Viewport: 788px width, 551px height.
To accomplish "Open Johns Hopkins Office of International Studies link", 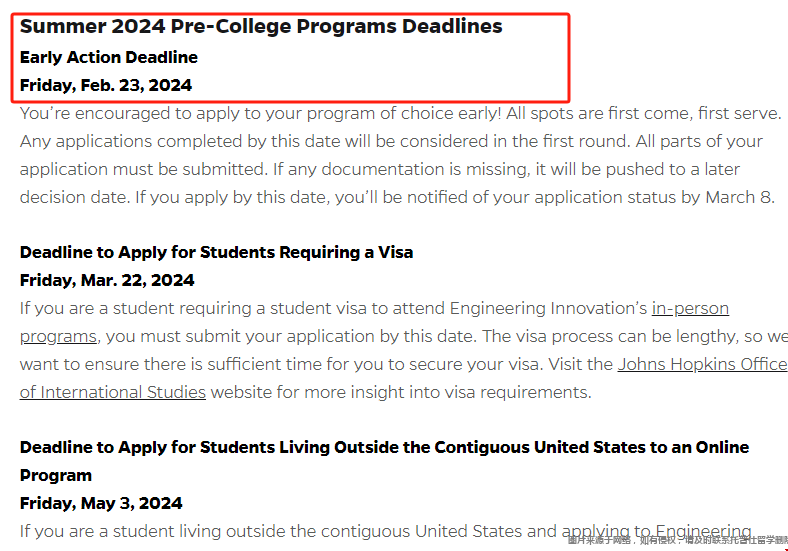I will [x=702, y=364].
